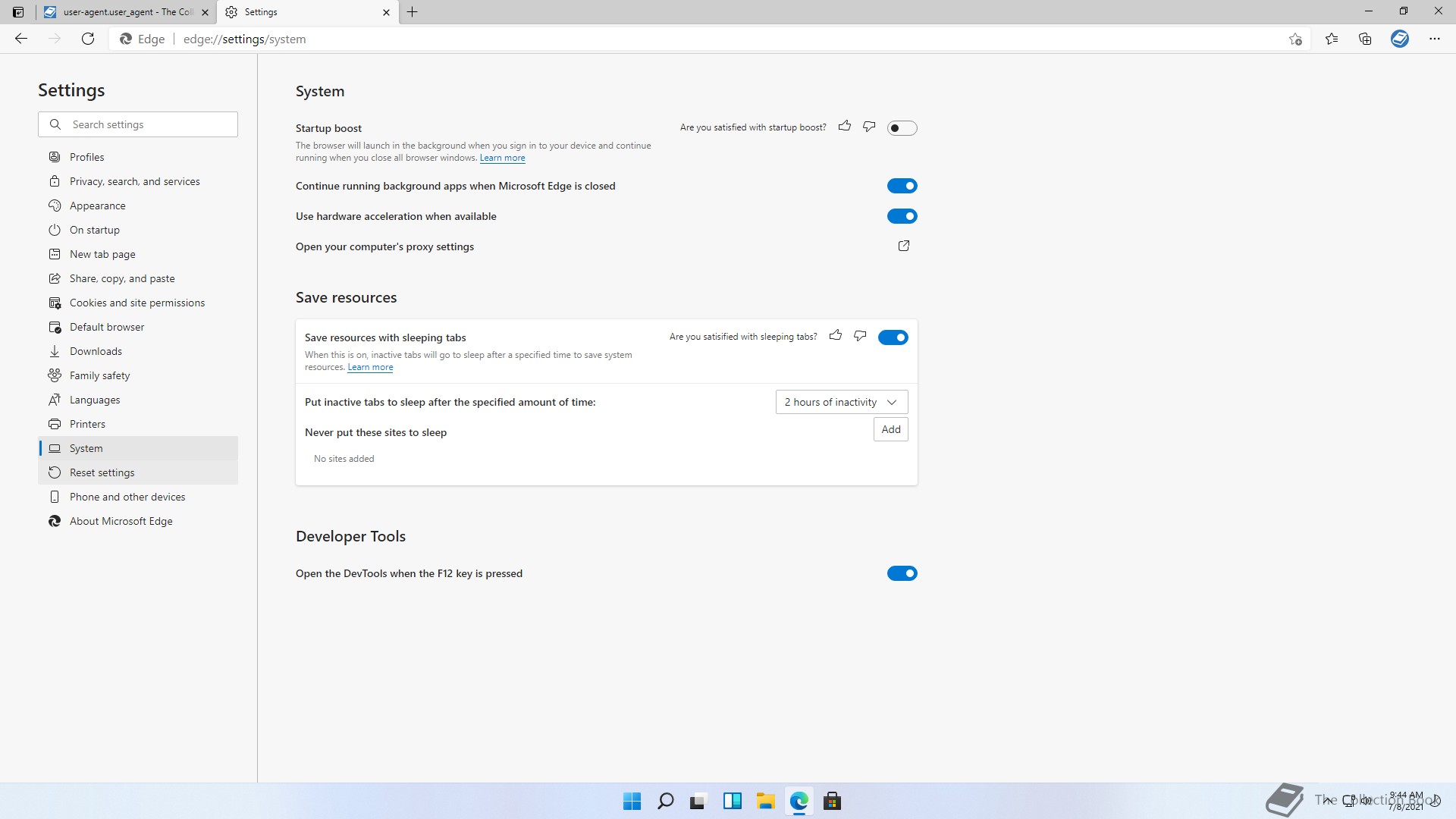This screenshot has width=1456, height=819.
Task: Open Windows Start menu
Action: [x=632, y=801]
